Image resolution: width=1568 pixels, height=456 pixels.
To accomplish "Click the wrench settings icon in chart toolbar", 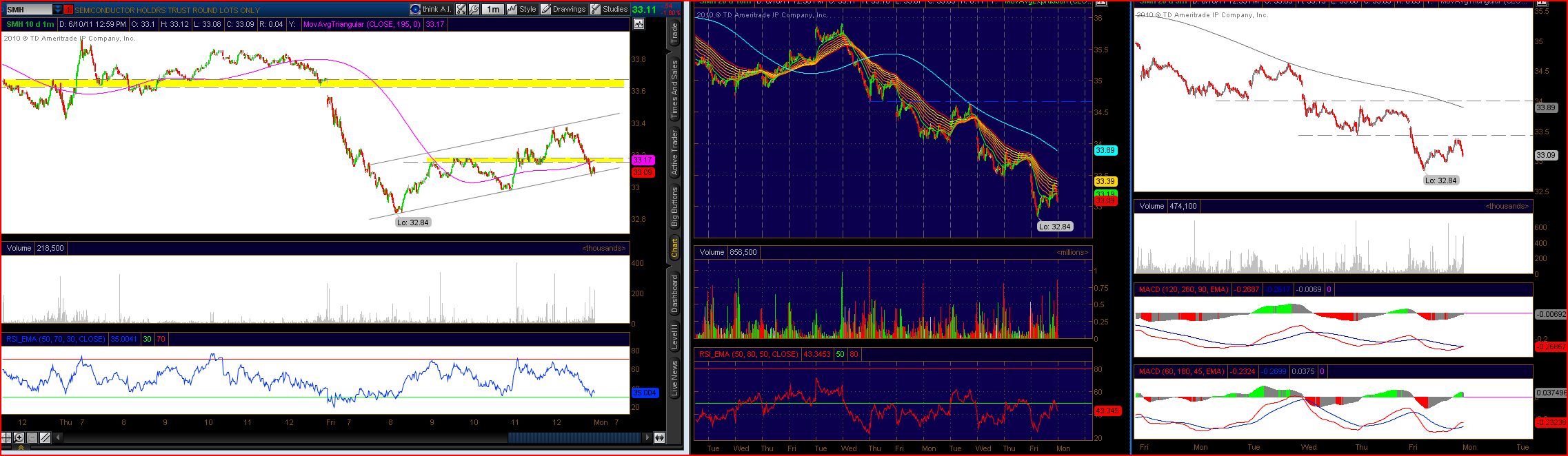I will [x=474, y=9].
